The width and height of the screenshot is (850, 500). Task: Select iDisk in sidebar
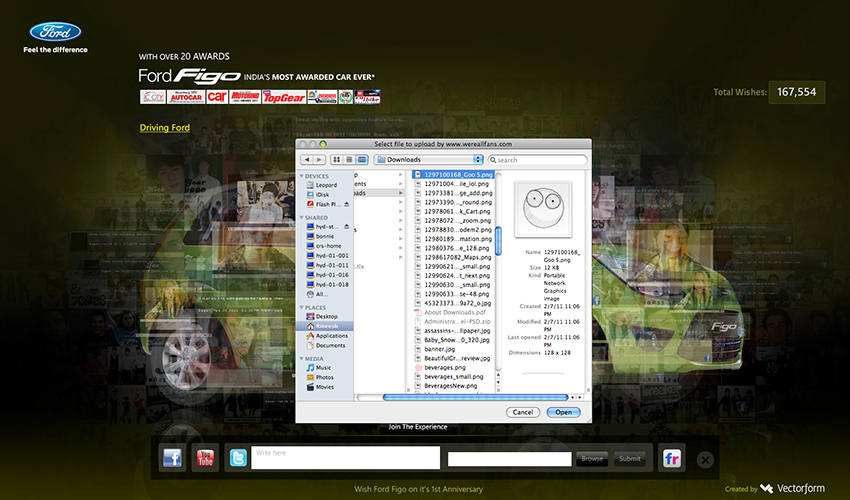click(x=325, y=195)
